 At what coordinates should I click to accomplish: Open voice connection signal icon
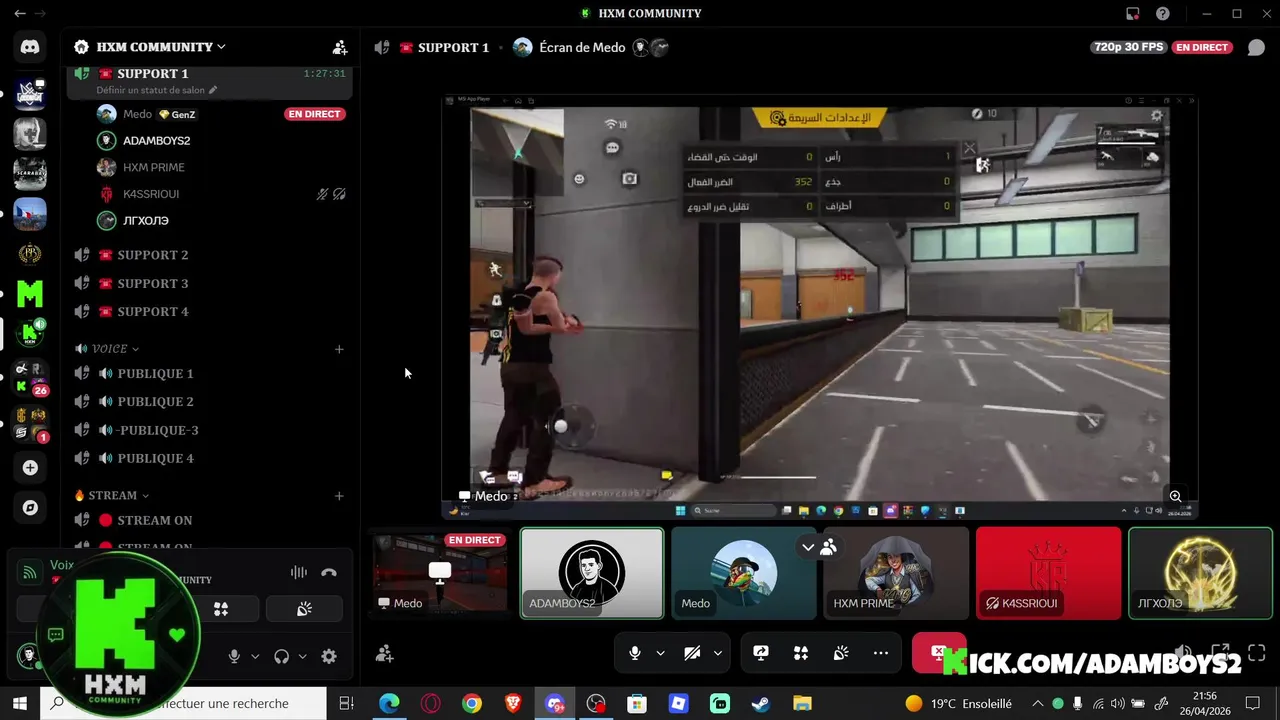[30, 572]
